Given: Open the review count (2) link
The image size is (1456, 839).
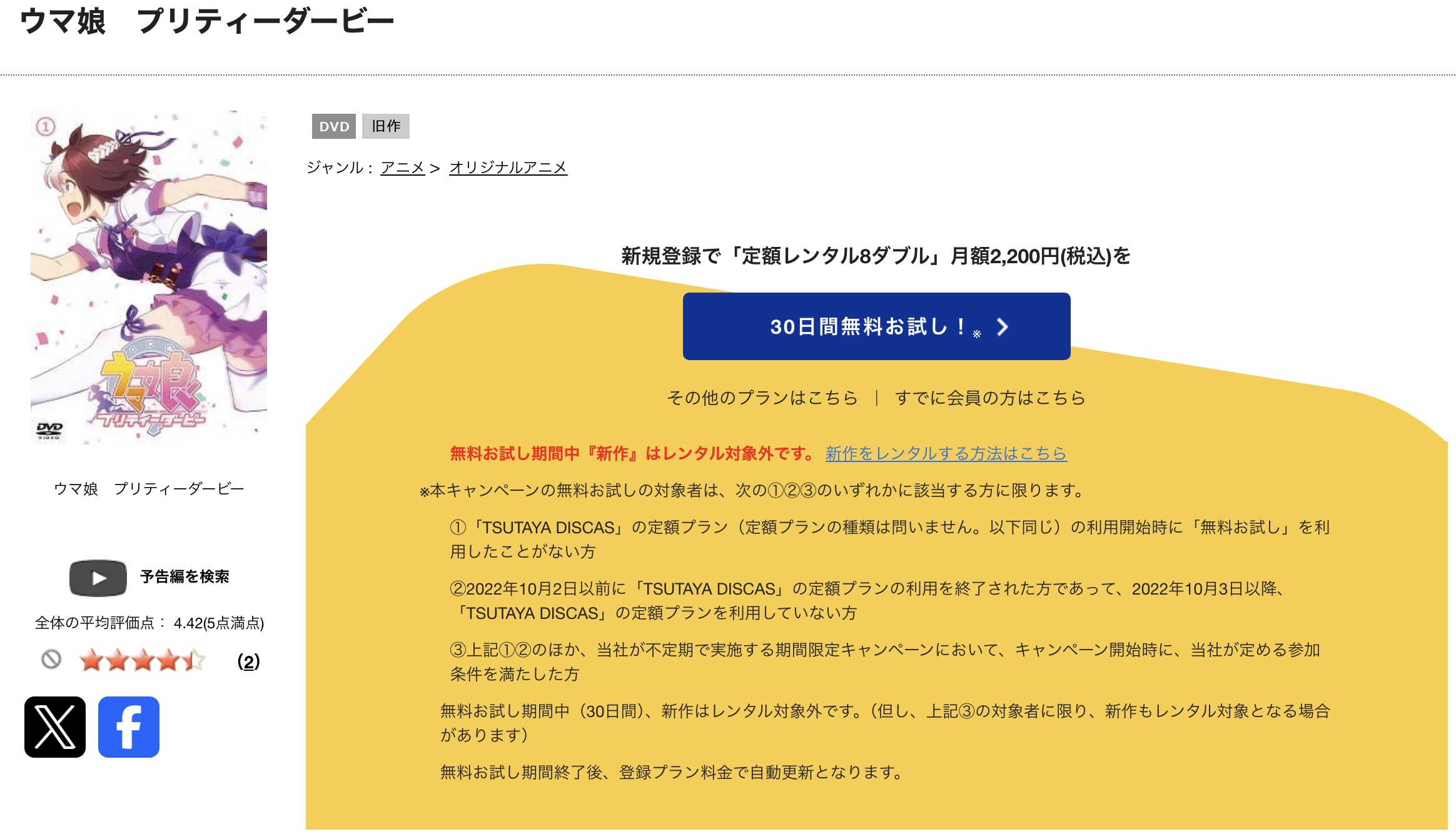Looking at the screenshot, I should tap(248, 661).
